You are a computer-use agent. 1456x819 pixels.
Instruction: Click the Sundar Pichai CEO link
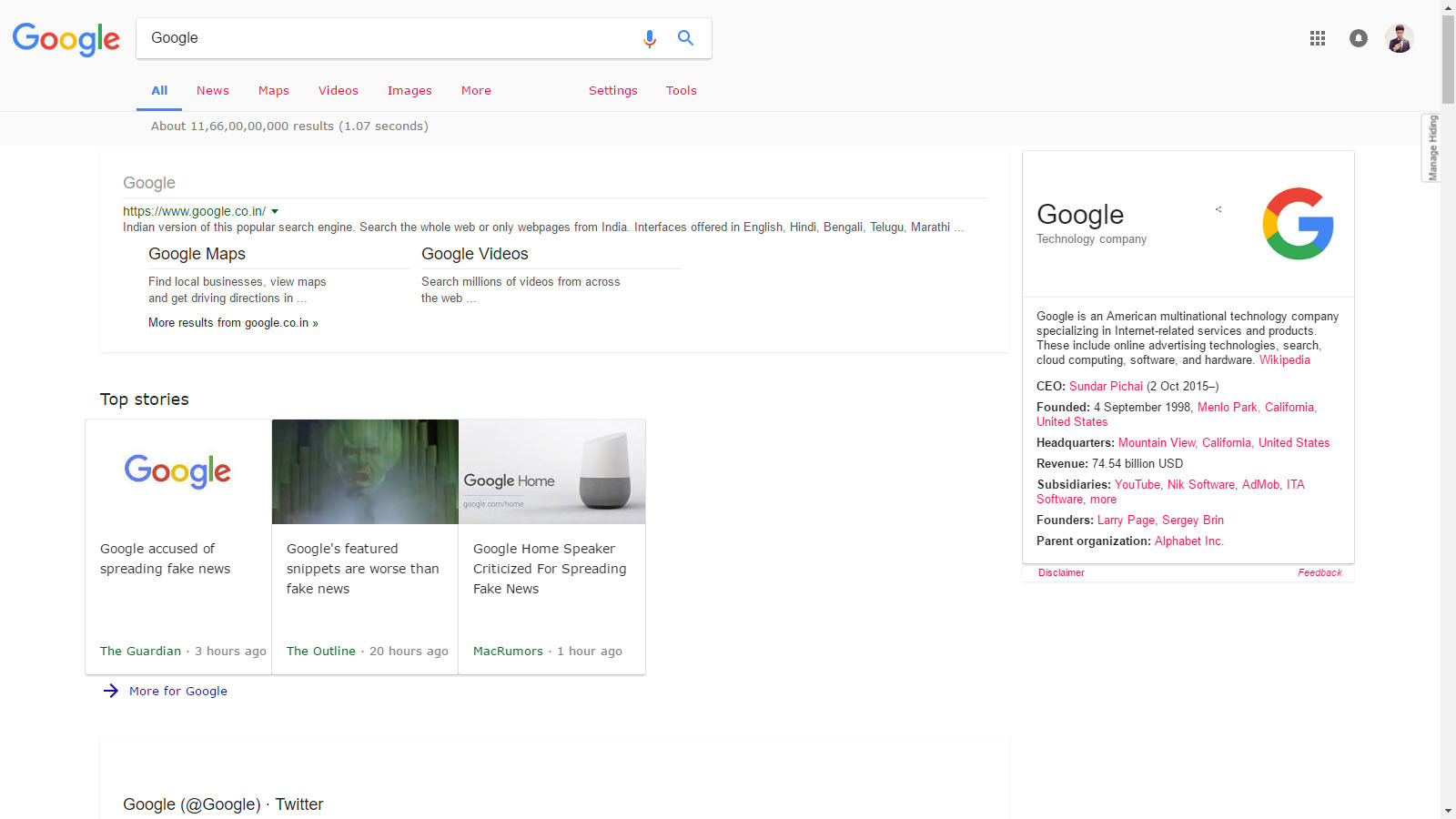[x=1106, y=387]
